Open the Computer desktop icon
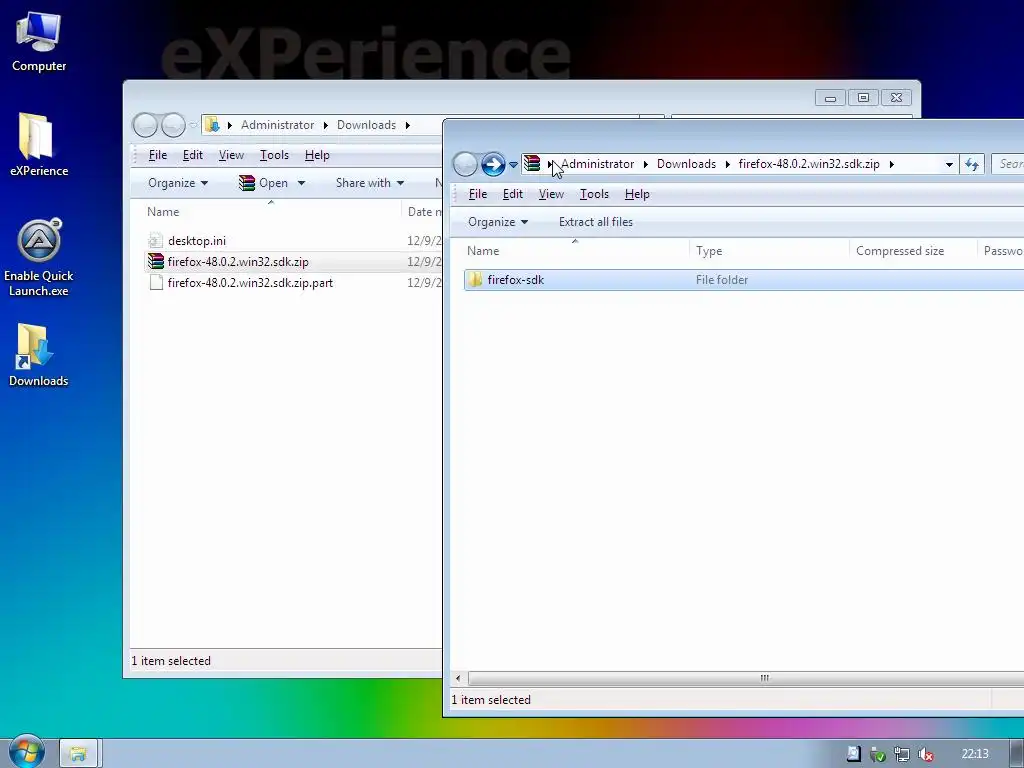Image resolution: width=1024 pixels, height=768 pixels. coord(39,42)
